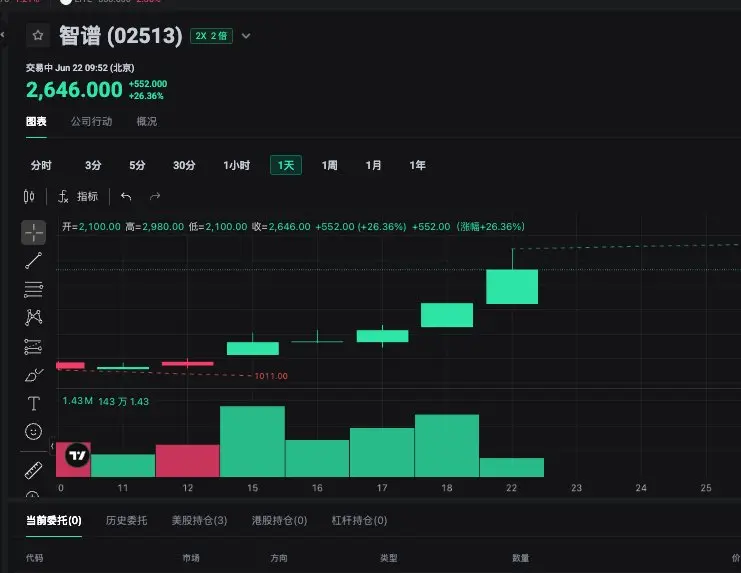Screen dimensions: 741x573
Task: Open the 当前委托(0) tab
Action: tap(53, 521)
